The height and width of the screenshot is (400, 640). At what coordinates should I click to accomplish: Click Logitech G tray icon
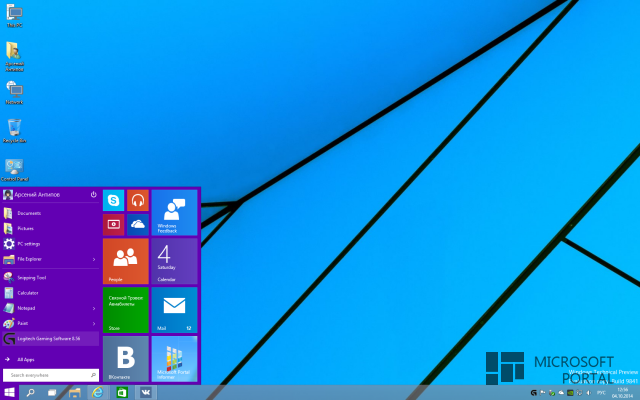pos(533,393)
